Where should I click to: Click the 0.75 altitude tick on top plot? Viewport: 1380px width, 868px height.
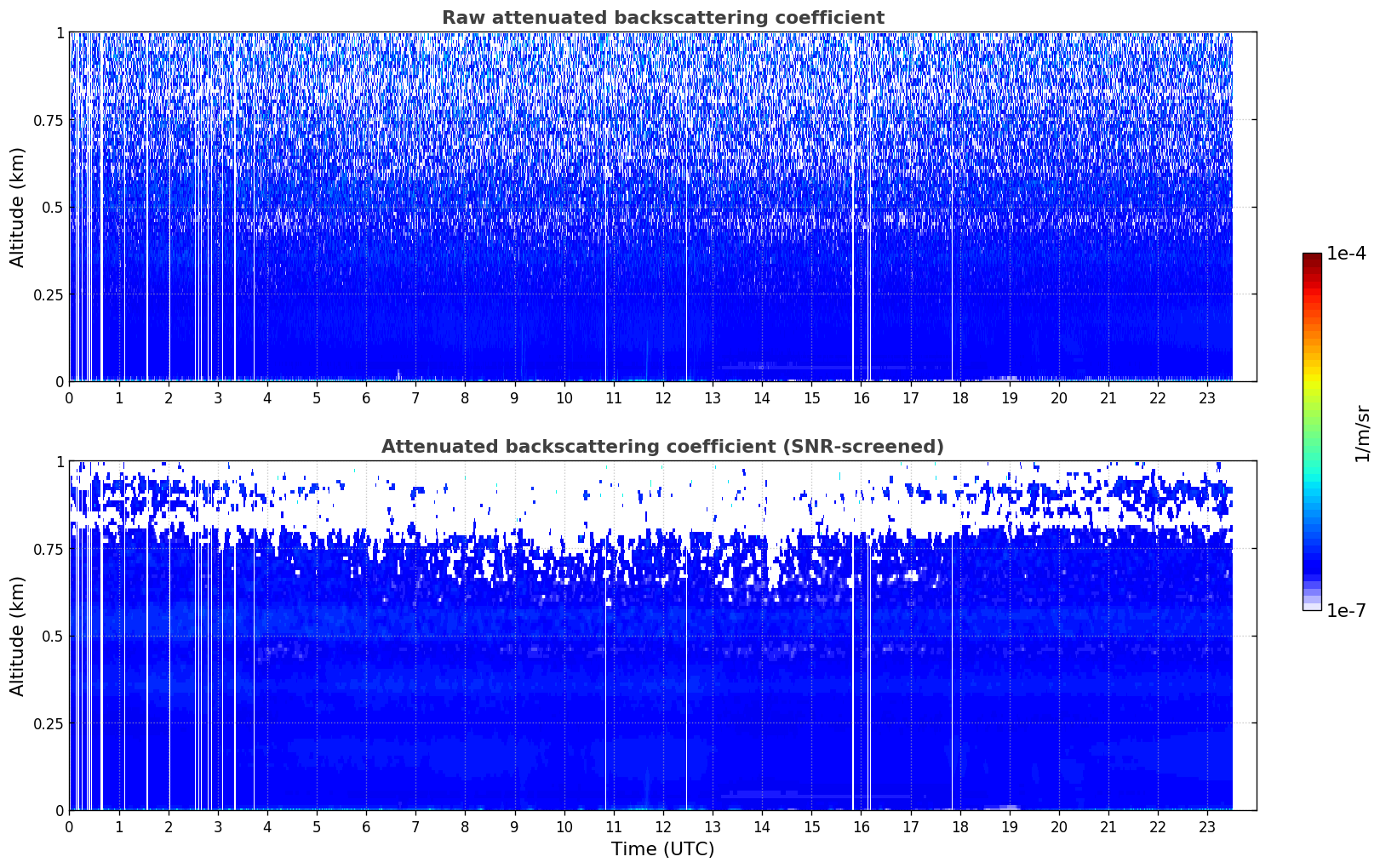(49, 120)
